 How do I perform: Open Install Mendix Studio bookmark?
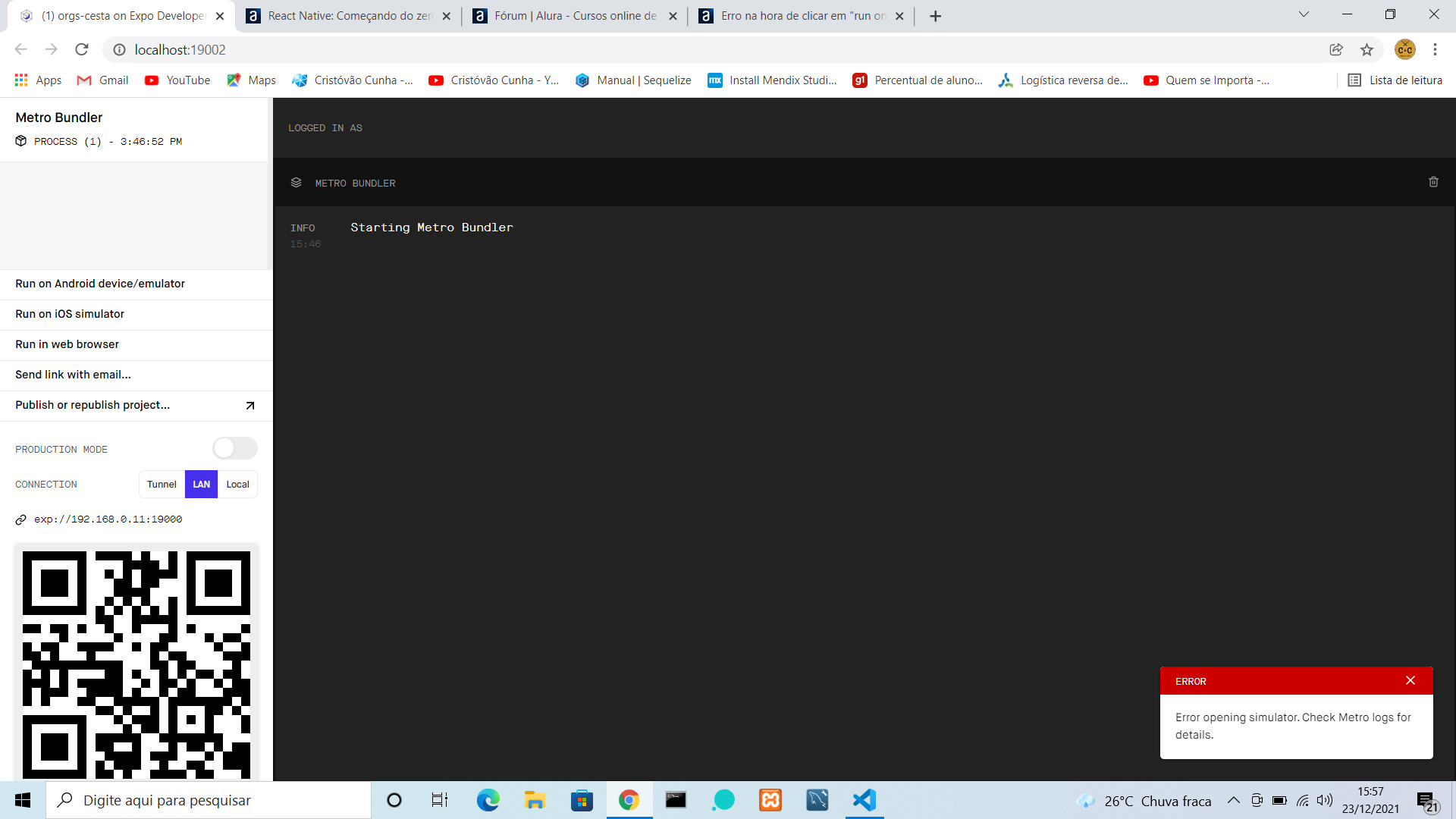(772, 80)
